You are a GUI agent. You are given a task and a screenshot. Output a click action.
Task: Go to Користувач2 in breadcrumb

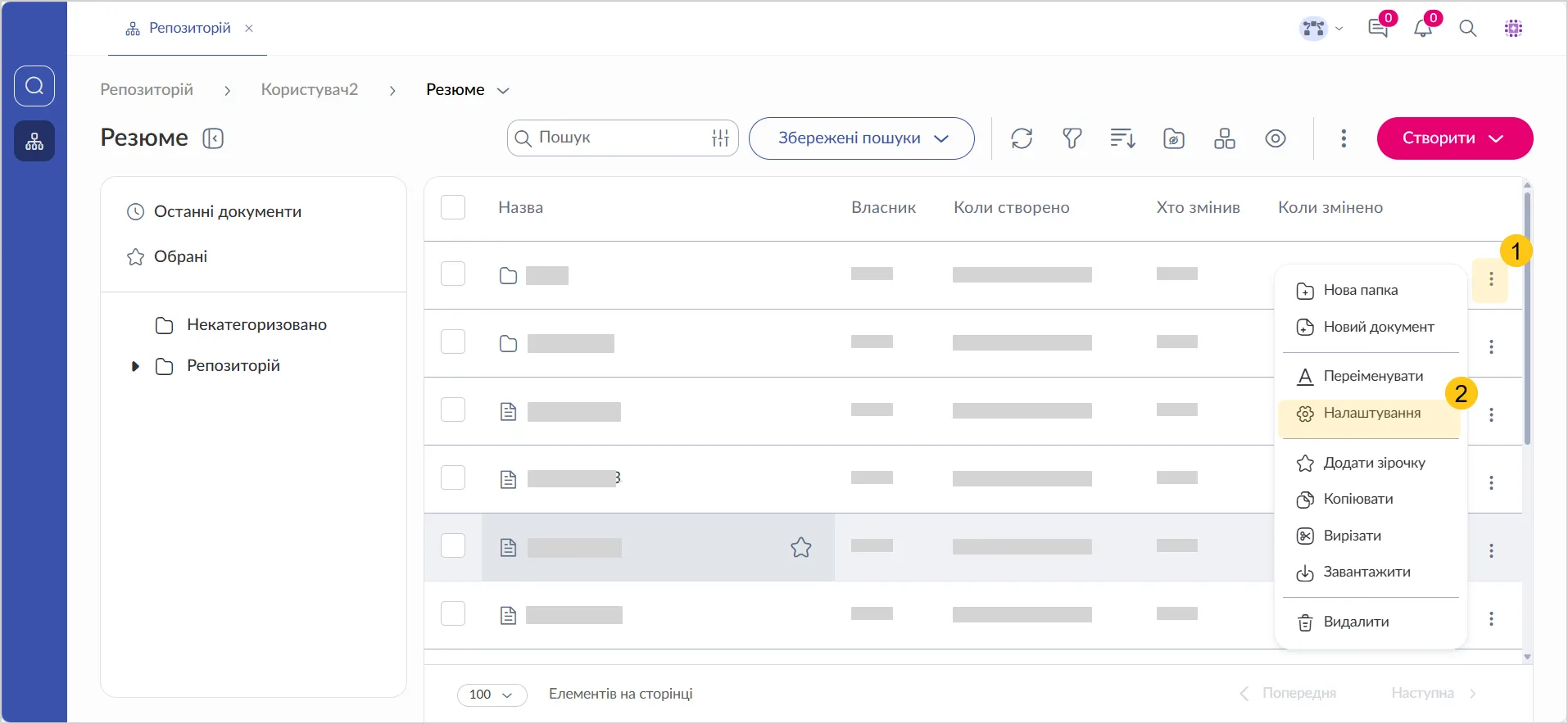[309, 90]
